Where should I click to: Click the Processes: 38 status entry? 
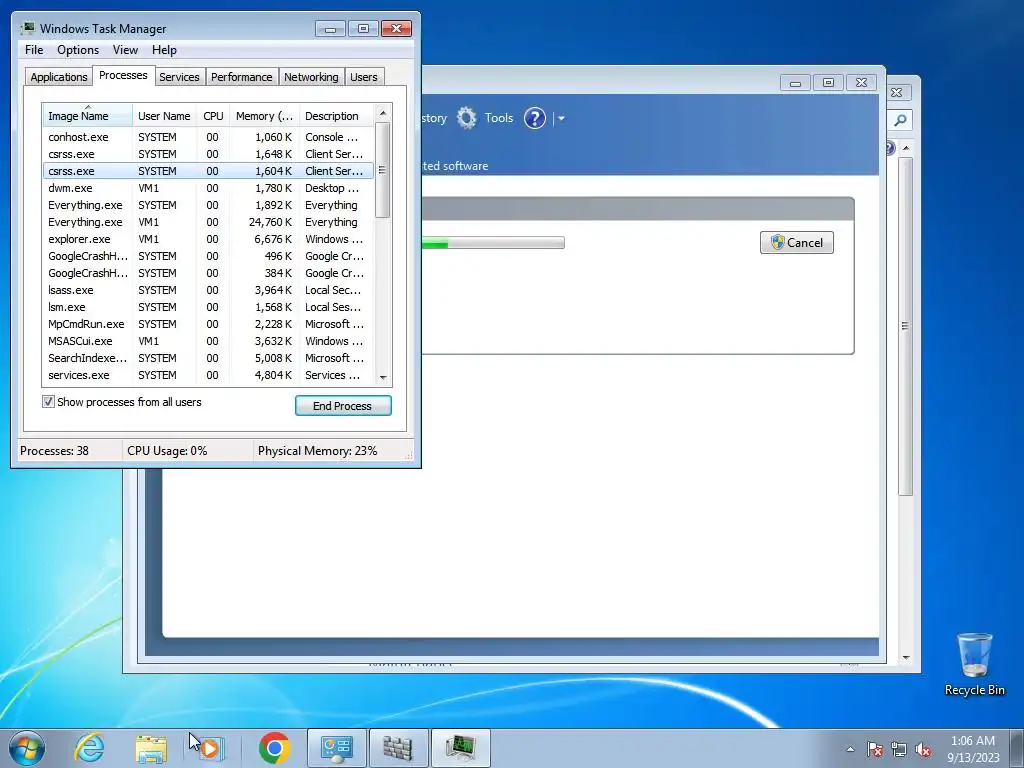pos(54,451)
